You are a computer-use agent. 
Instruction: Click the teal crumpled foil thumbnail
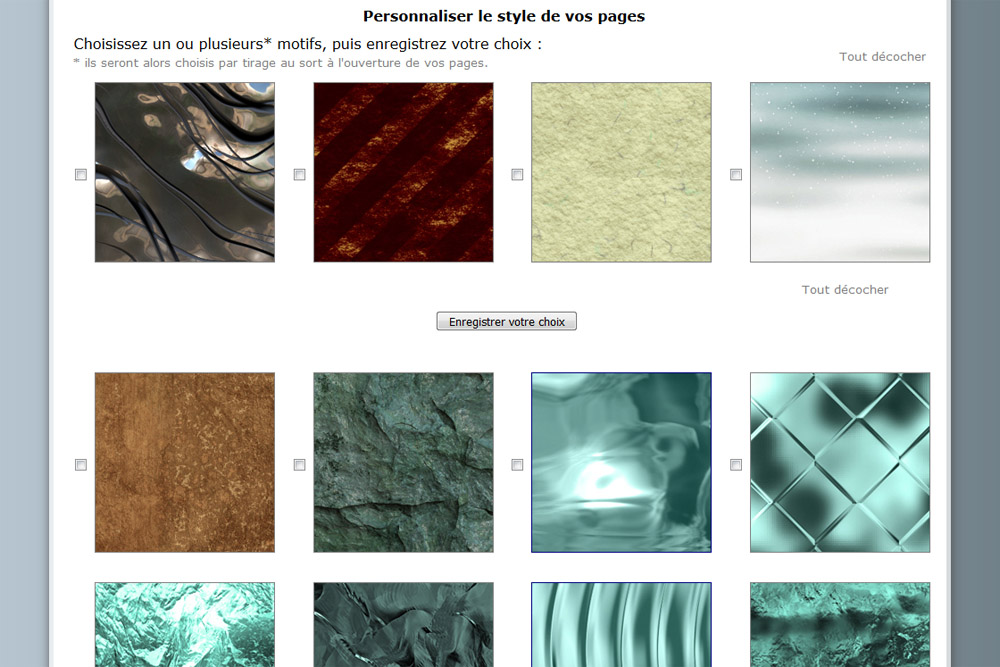185,624
